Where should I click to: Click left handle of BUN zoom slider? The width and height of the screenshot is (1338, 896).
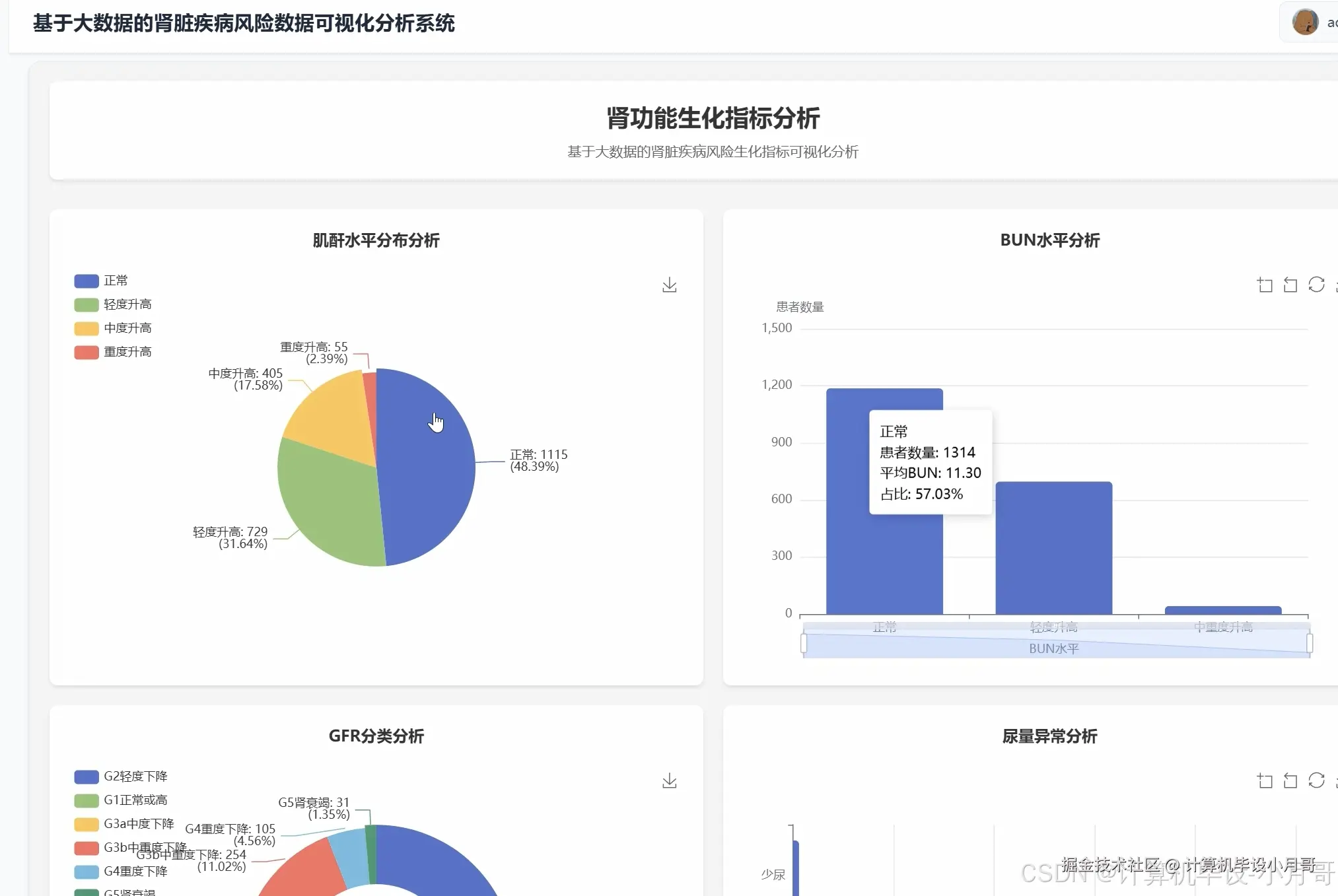804,643
